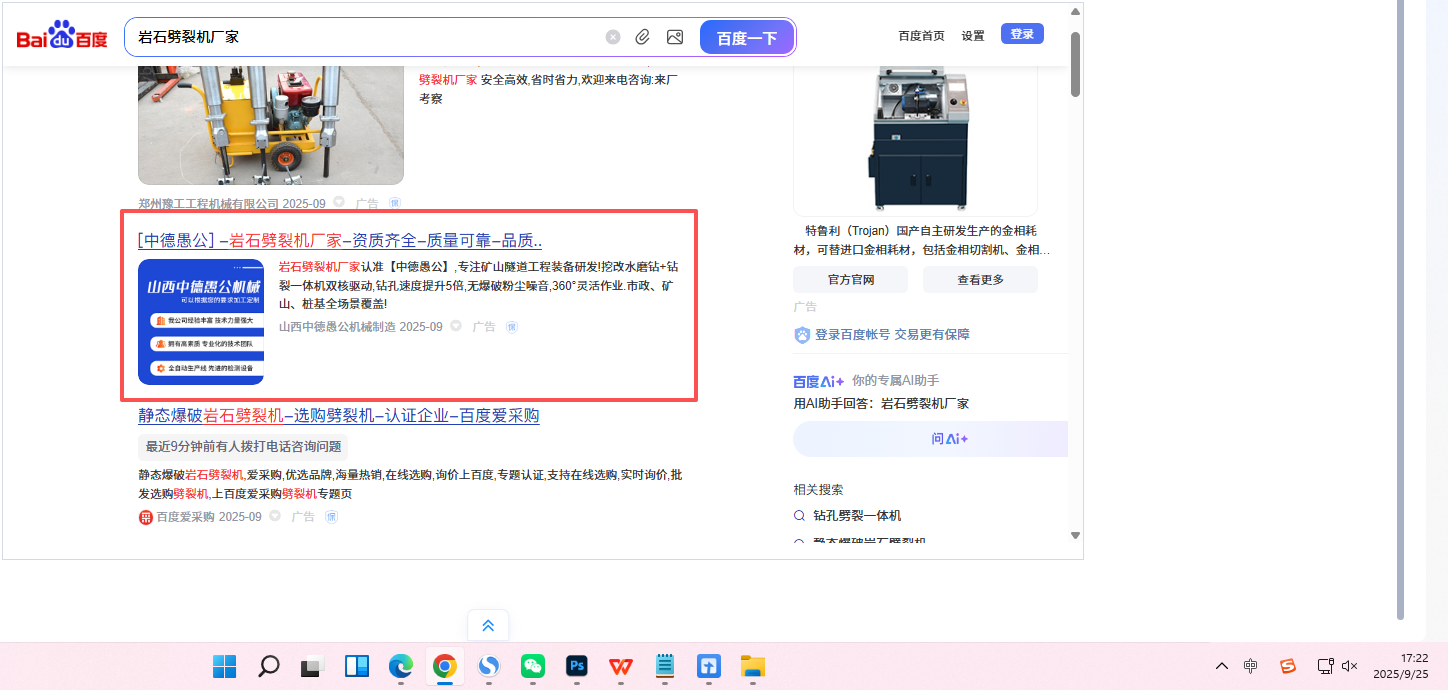Expand hidden system tray icons
The width and height of the screenshot is (1448, 690).
coord(1222,666)
